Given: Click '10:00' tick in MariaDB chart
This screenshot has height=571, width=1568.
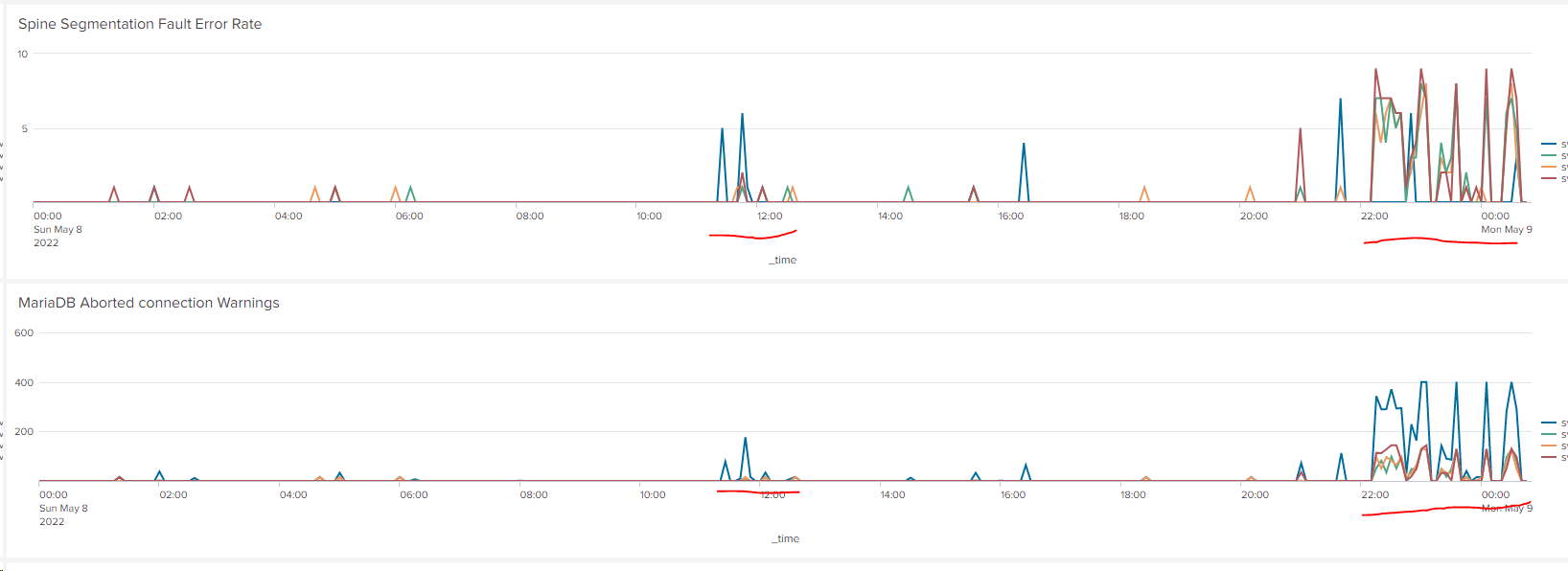Looking at the screenshot, I should [653, 494].
